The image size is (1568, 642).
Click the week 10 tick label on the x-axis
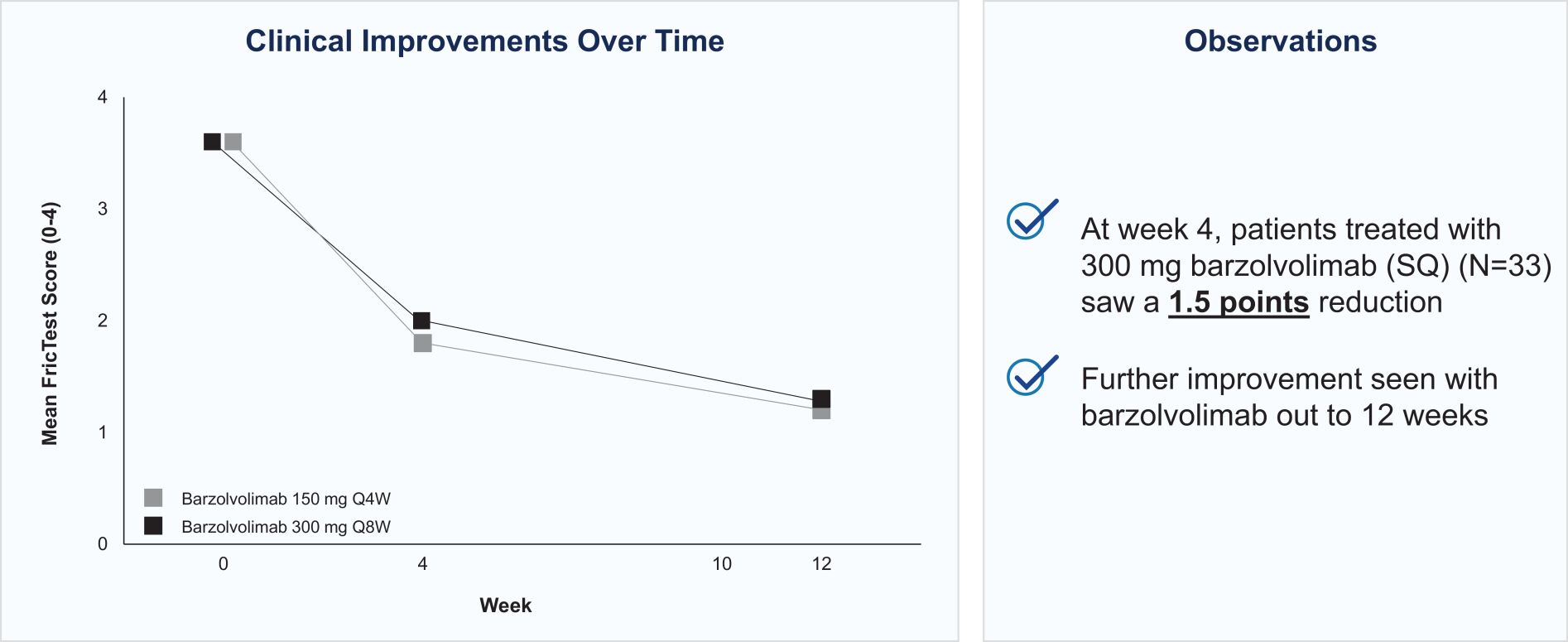tap(721, 564)
